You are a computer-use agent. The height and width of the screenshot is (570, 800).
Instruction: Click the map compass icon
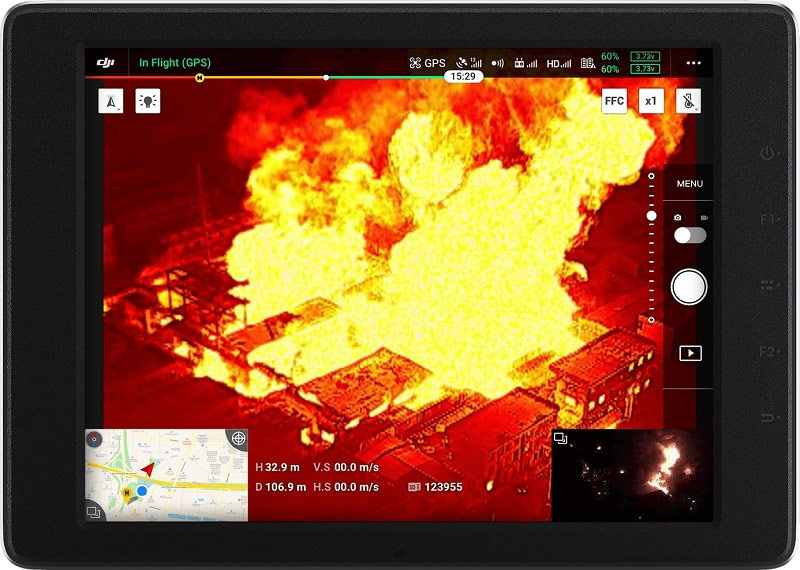pos(94,439)
